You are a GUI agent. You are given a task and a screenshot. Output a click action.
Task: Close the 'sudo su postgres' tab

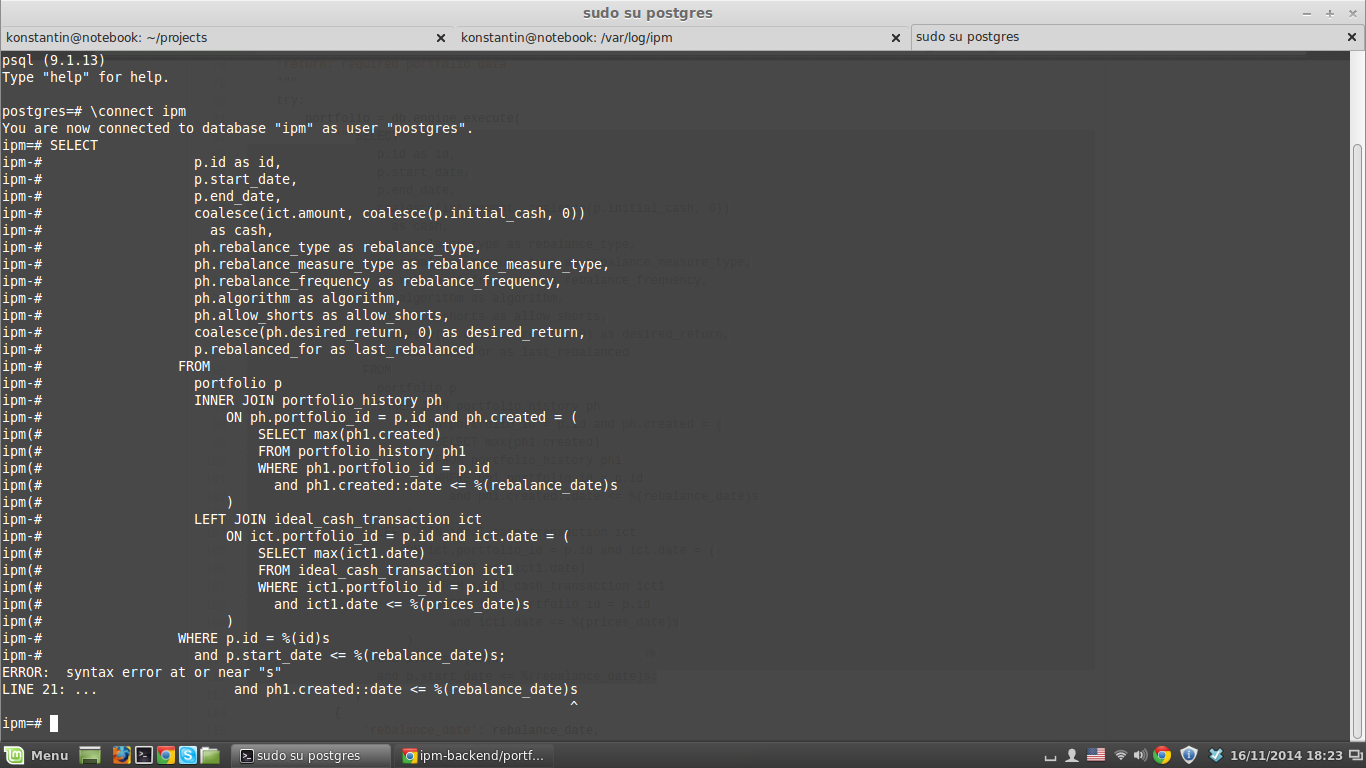[x=1352, y=37]
